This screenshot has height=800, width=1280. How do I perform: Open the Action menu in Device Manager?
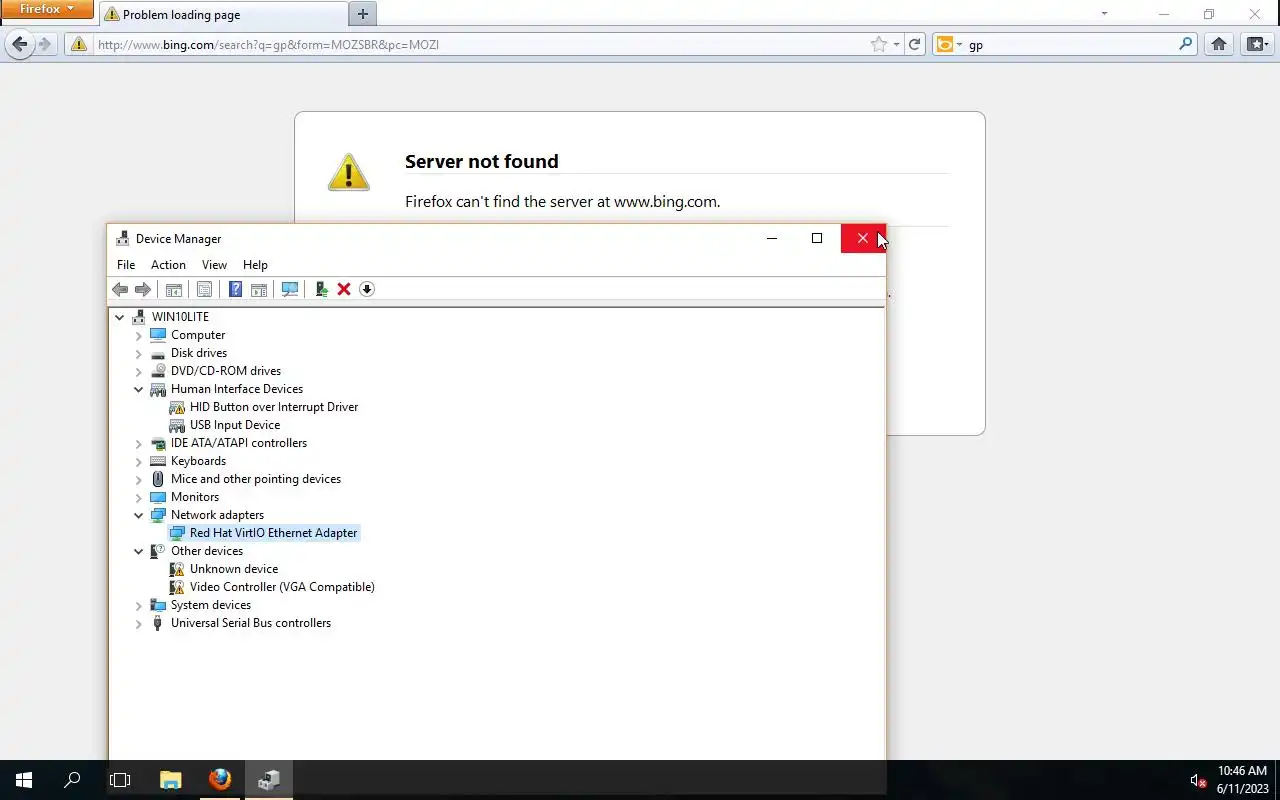pos(168,265)
